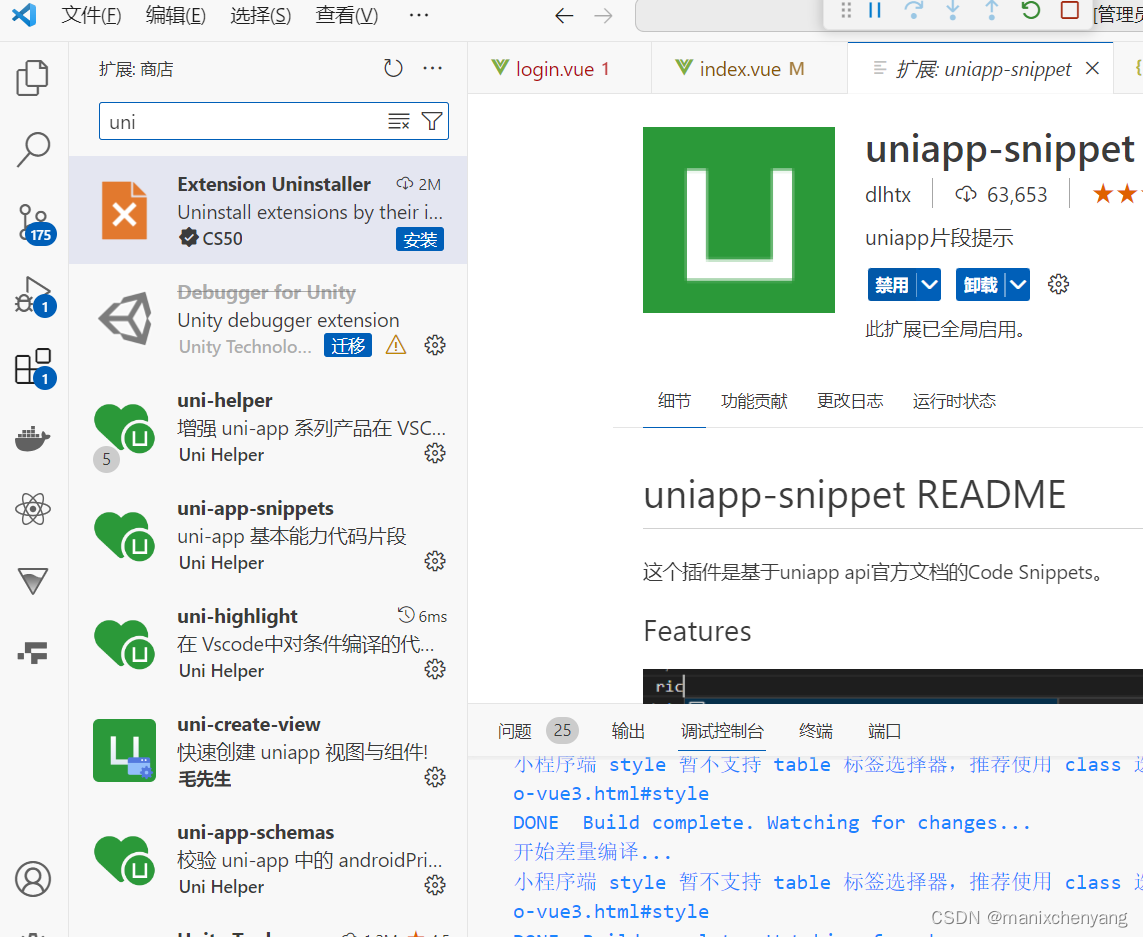
Task: Open the extension search filter menu
Action: coord(432,121)
